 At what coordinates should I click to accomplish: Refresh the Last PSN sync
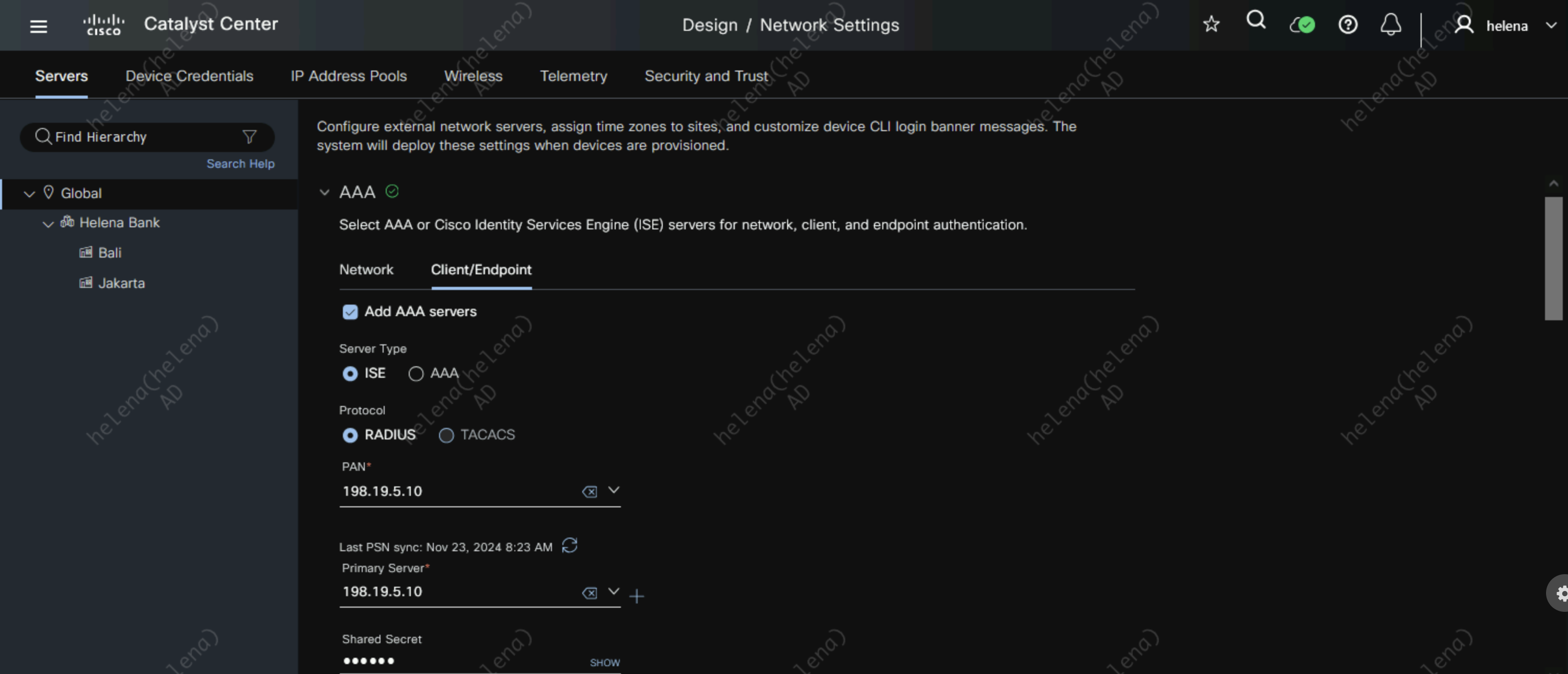569,545
